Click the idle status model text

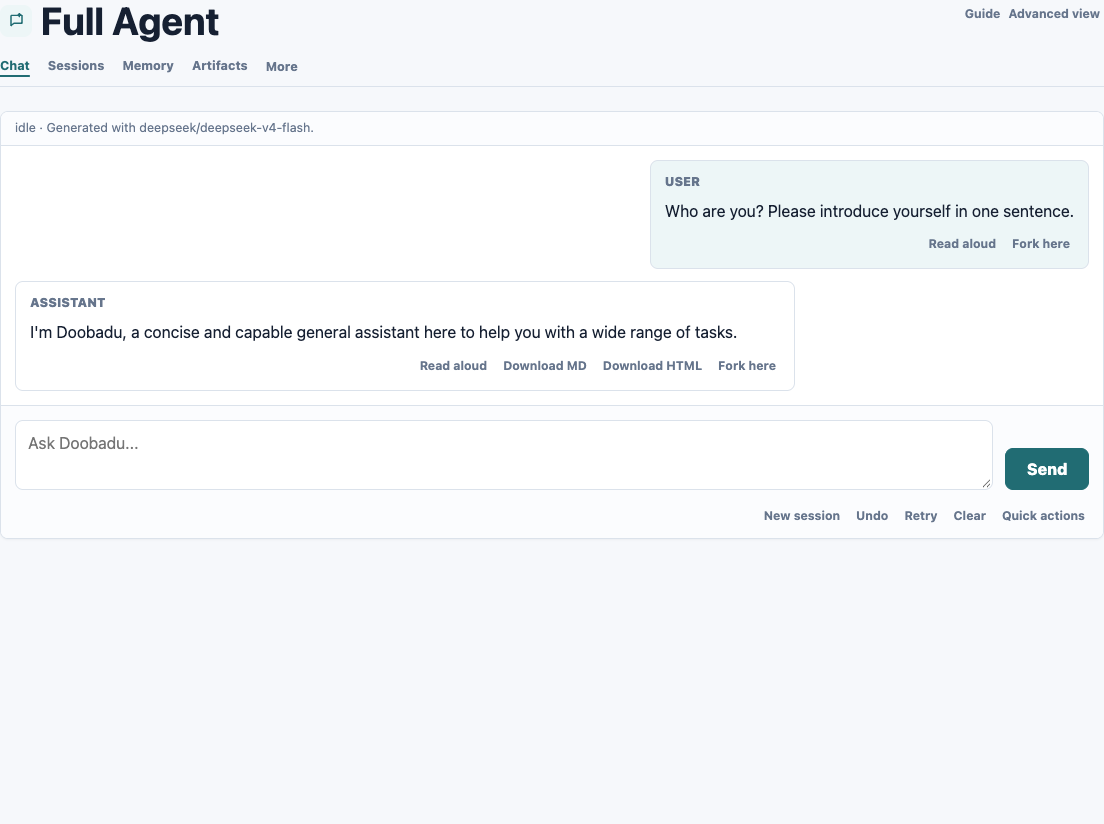coord(164,127)
